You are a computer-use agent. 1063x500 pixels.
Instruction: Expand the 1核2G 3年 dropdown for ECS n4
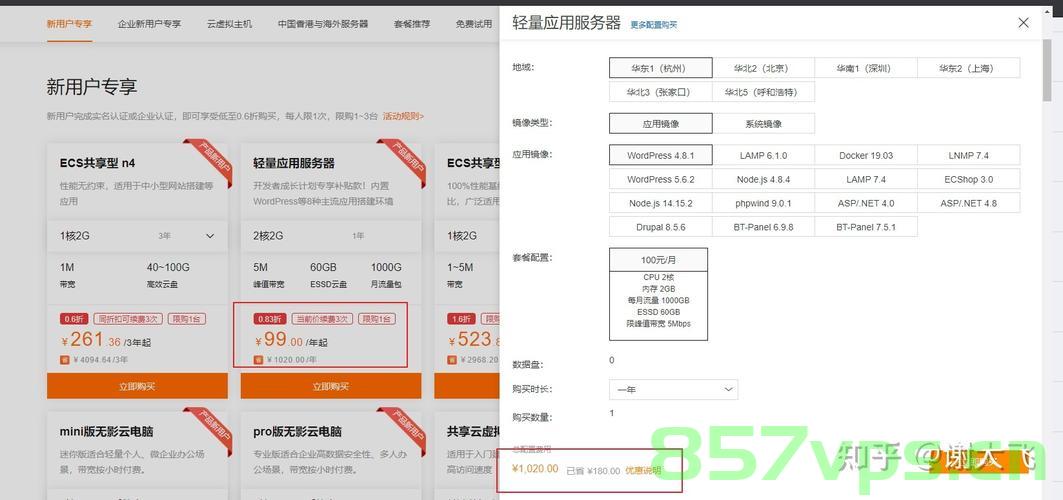(x=138, y=236)
